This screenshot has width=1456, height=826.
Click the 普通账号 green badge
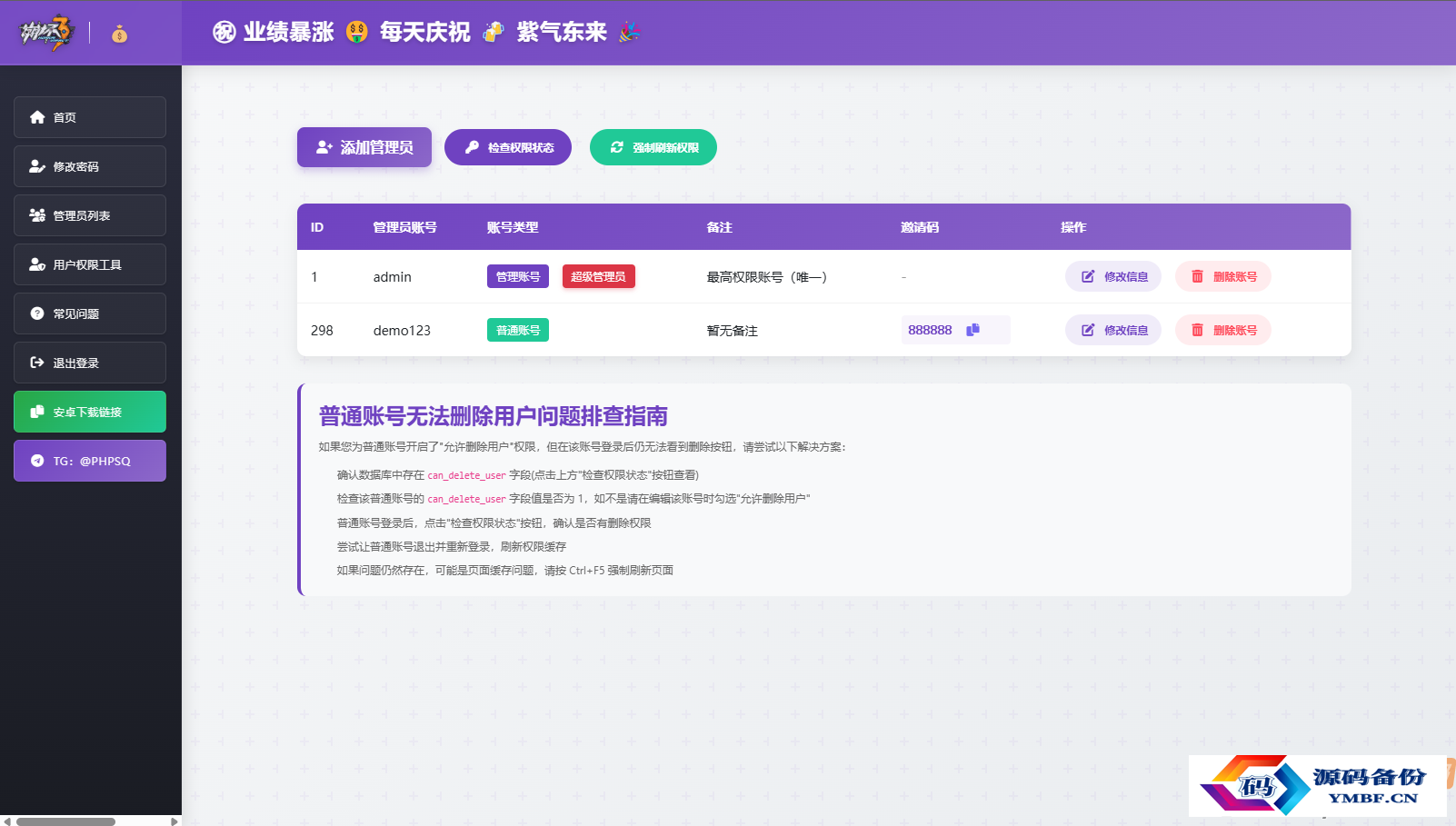(x=518, y=330)
